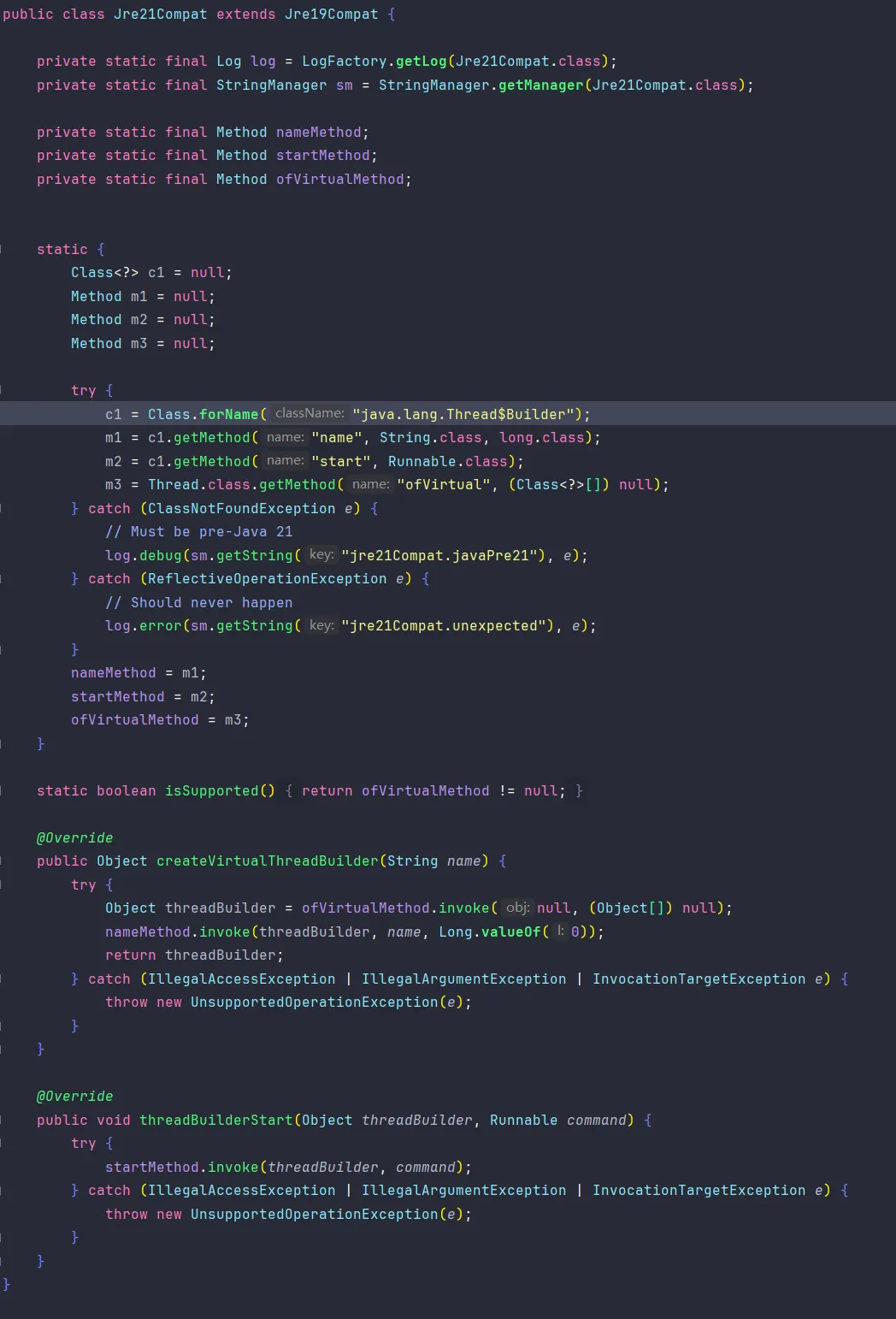Click getLog method call in log field

point(421,62)
